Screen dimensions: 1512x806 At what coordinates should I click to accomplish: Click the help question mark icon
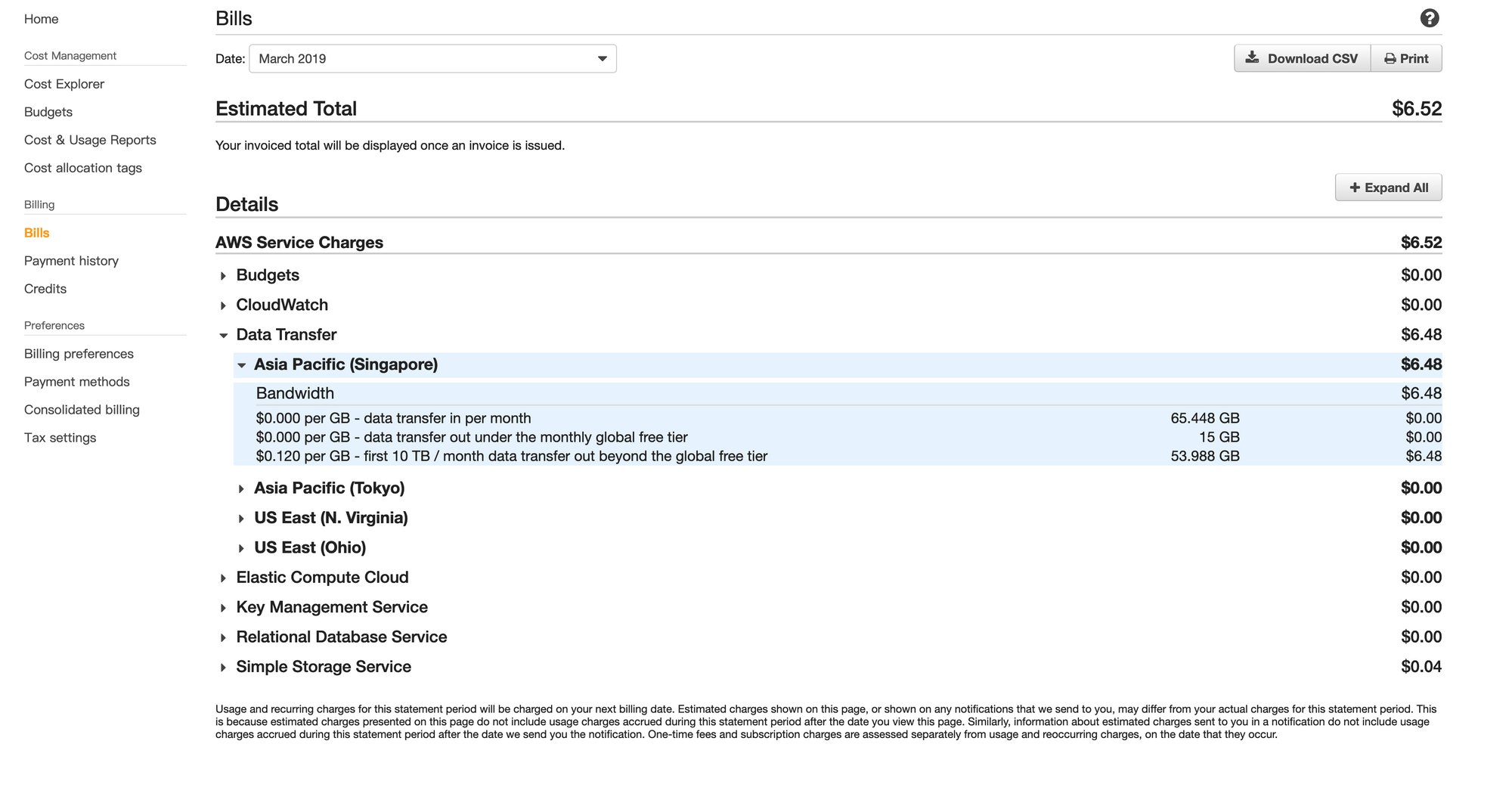(1429, 18)
